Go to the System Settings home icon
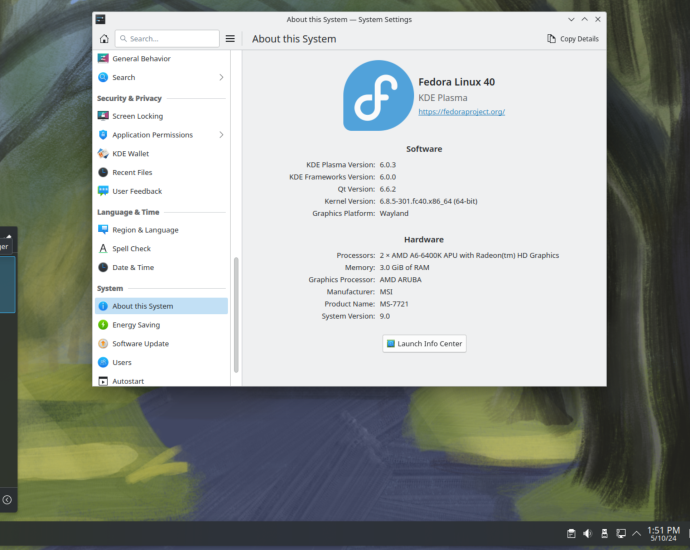The height and width of the screenshot is (550, 690). pyautogui.click(x=104, y=39)
